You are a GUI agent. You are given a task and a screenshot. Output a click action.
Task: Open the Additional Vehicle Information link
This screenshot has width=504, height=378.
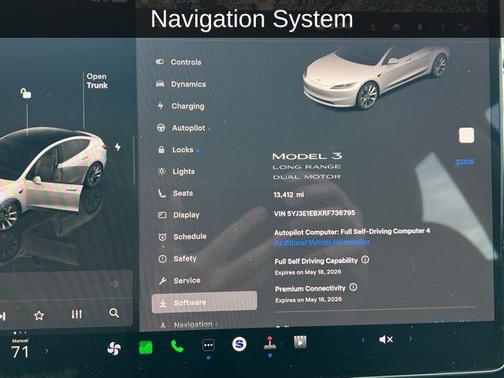[322, 243]
